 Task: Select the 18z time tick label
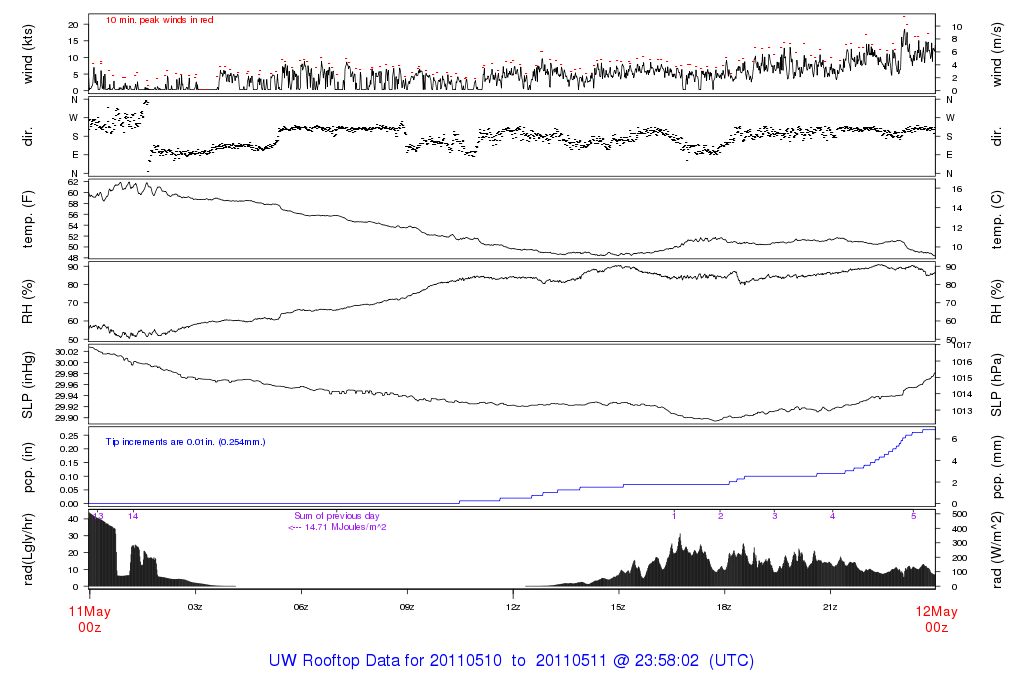(724, 607)
